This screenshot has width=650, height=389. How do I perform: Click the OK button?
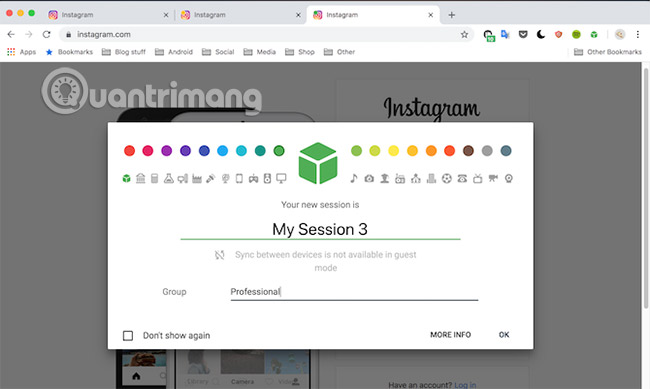tap(504, 335)
